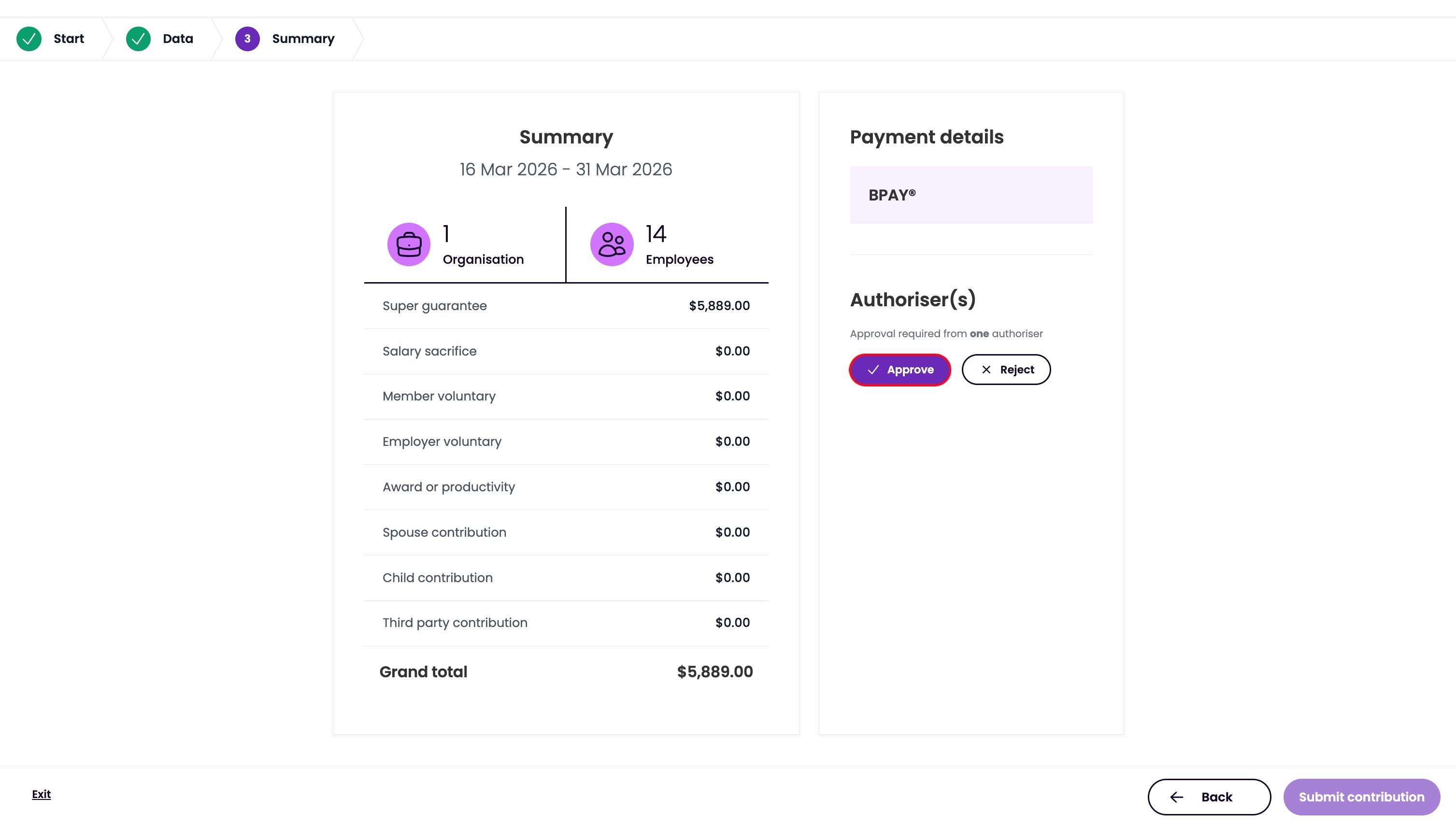Image resolution: width=1456 pixels, height=828 pixels.
Task: Click the Salary sacrifice row
Action: pos(566,352)
